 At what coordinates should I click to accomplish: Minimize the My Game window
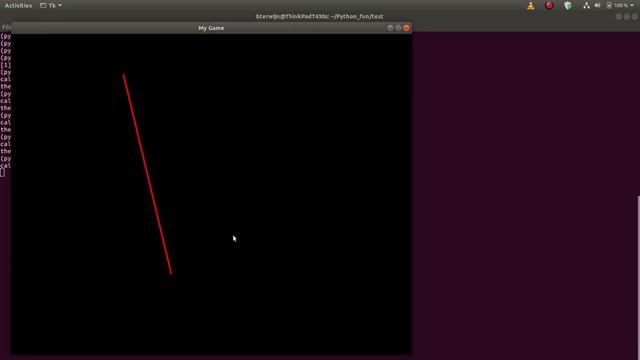(x=390, y=28)
